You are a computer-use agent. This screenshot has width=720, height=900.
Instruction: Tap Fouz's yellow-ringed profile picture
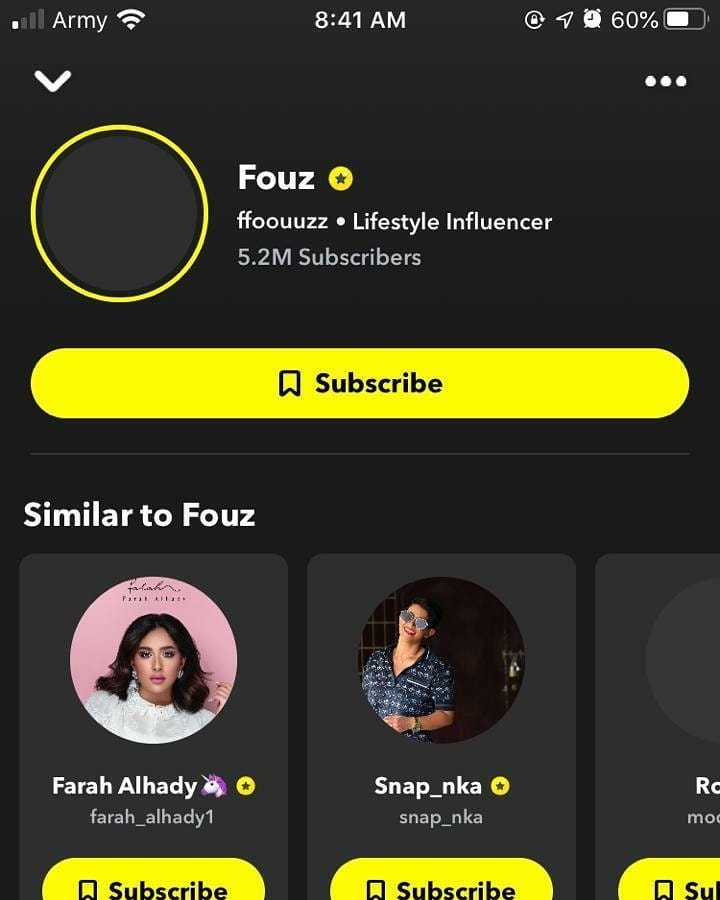[x=120, y=213]
